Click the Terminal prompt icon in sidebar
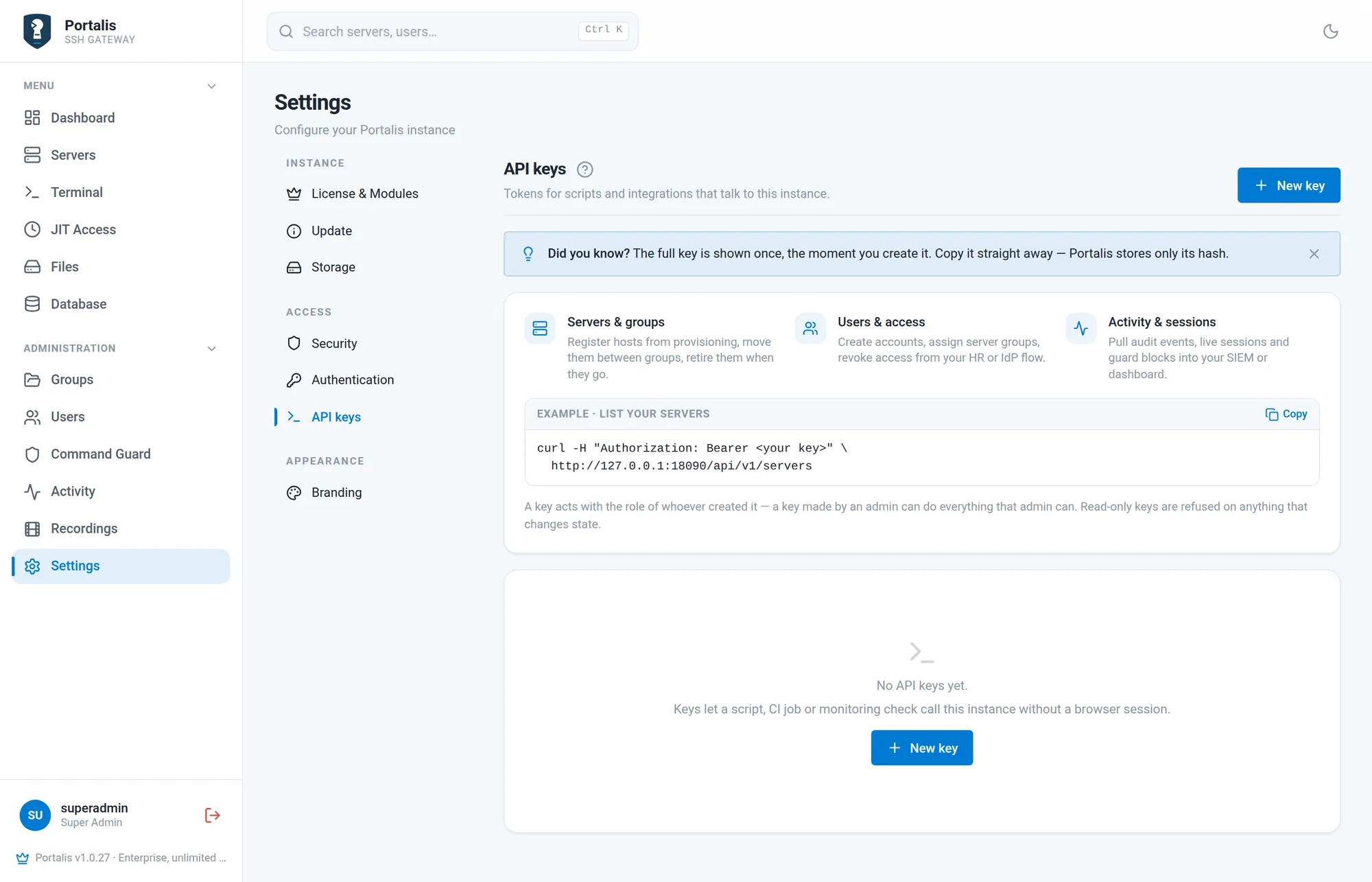 32,192
